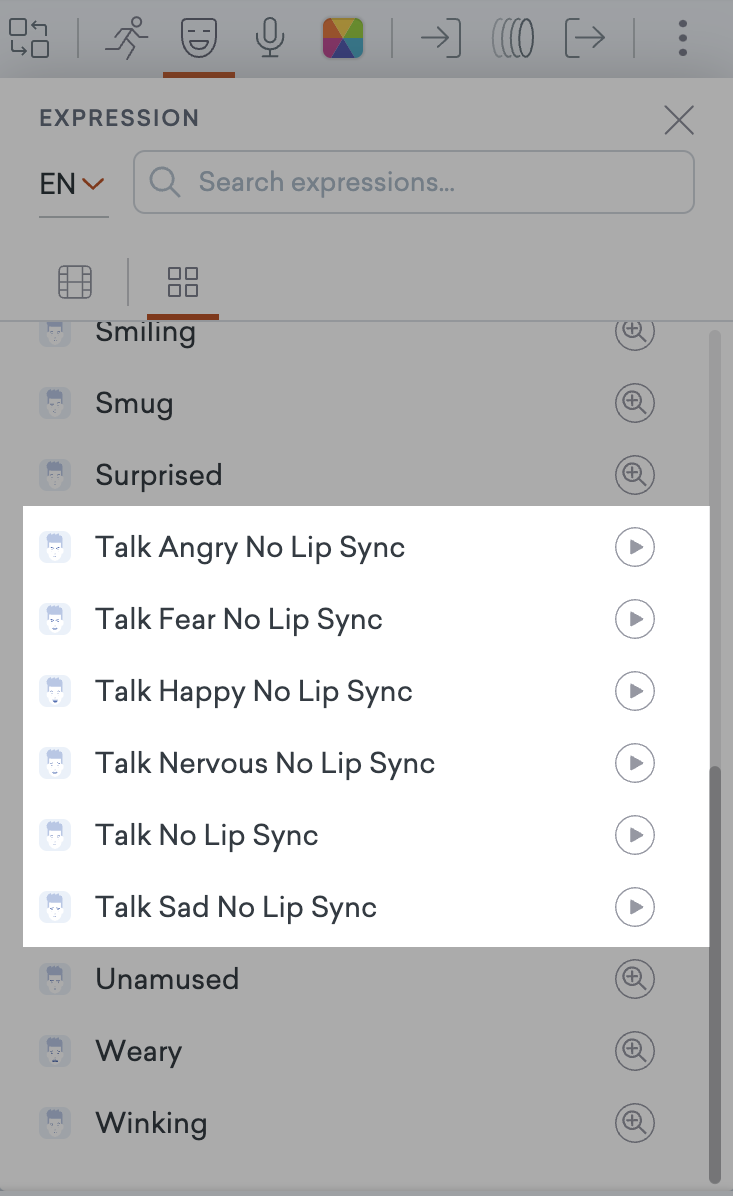Play the Talk Angry No Lip Sync preview
The image size is (733, 1196).
click(634, 547)
